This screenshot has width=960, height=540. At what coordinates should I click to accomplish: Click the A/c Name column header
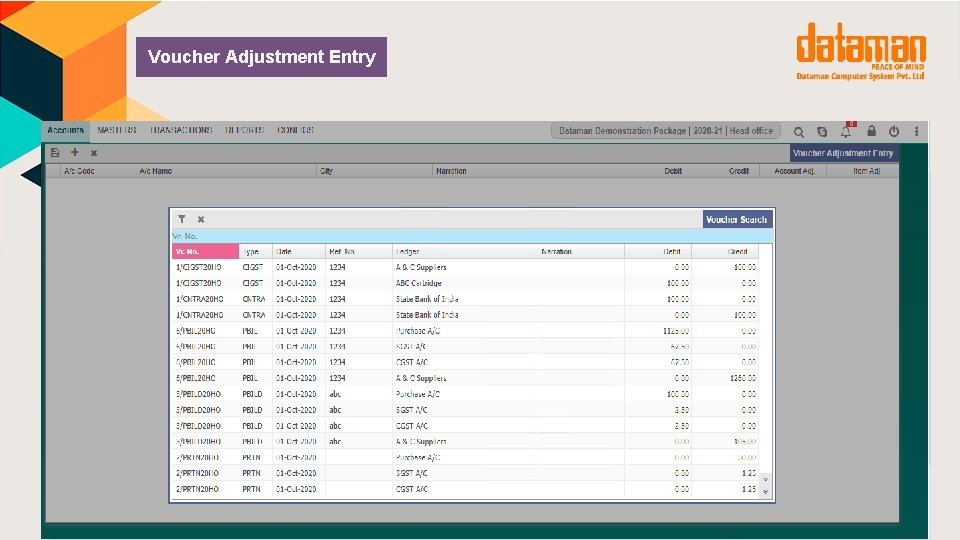point(156,171)
